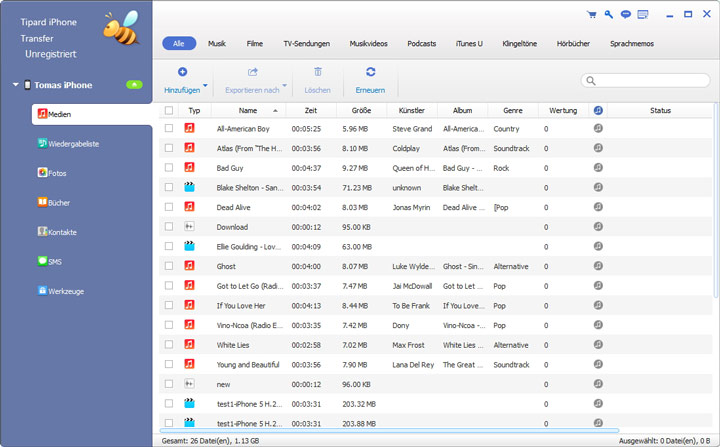720x447 pixels.
Task: Switch to the TV-Sendungen tab
Action: 307,44
